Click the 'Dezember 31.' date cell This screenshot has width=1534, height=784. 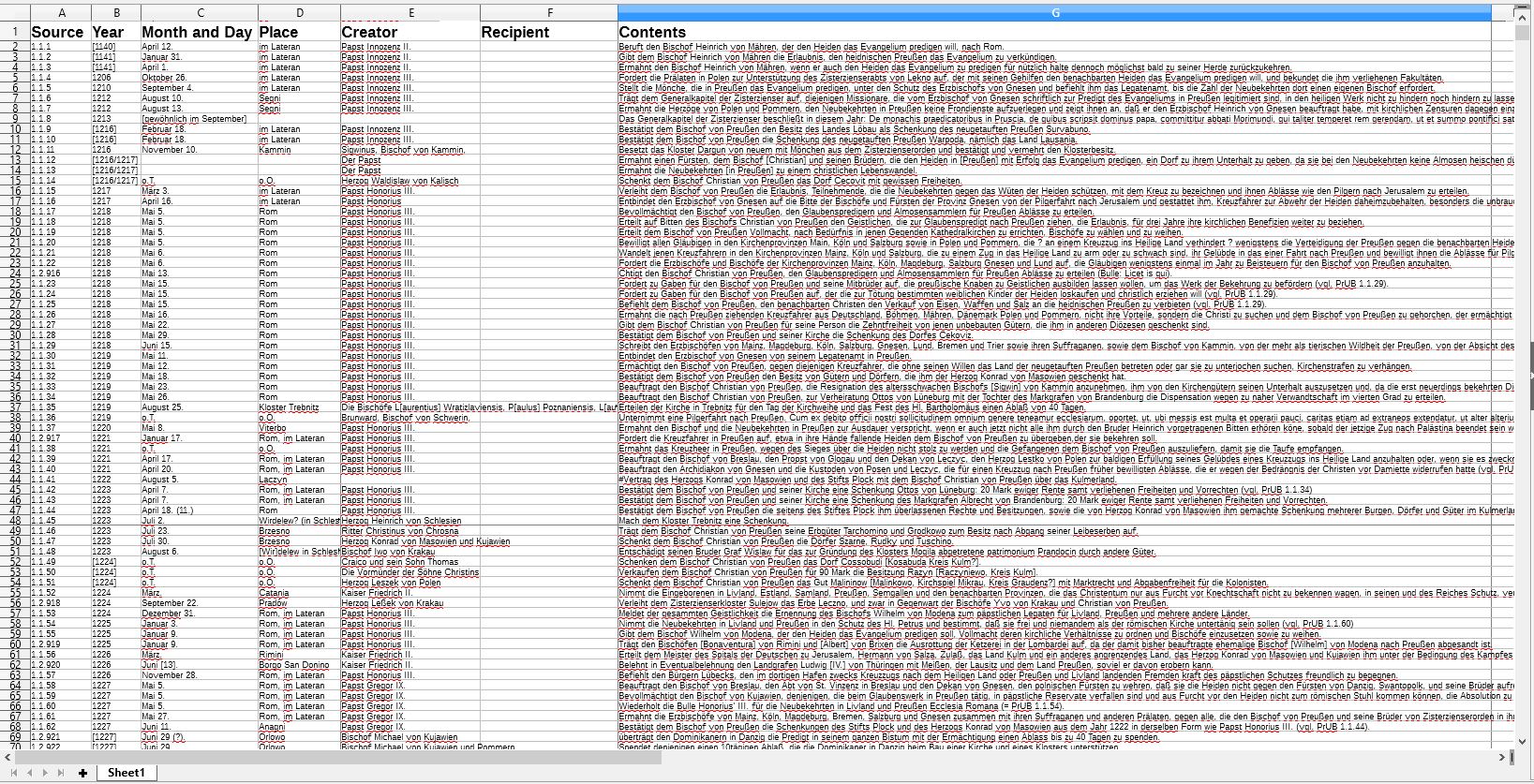tap(200, 614)
